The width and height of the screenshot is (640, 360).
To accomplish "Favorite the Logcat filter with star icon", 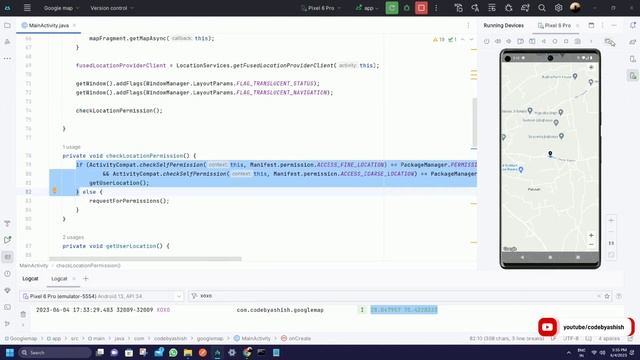I will [x=607, y=296].
